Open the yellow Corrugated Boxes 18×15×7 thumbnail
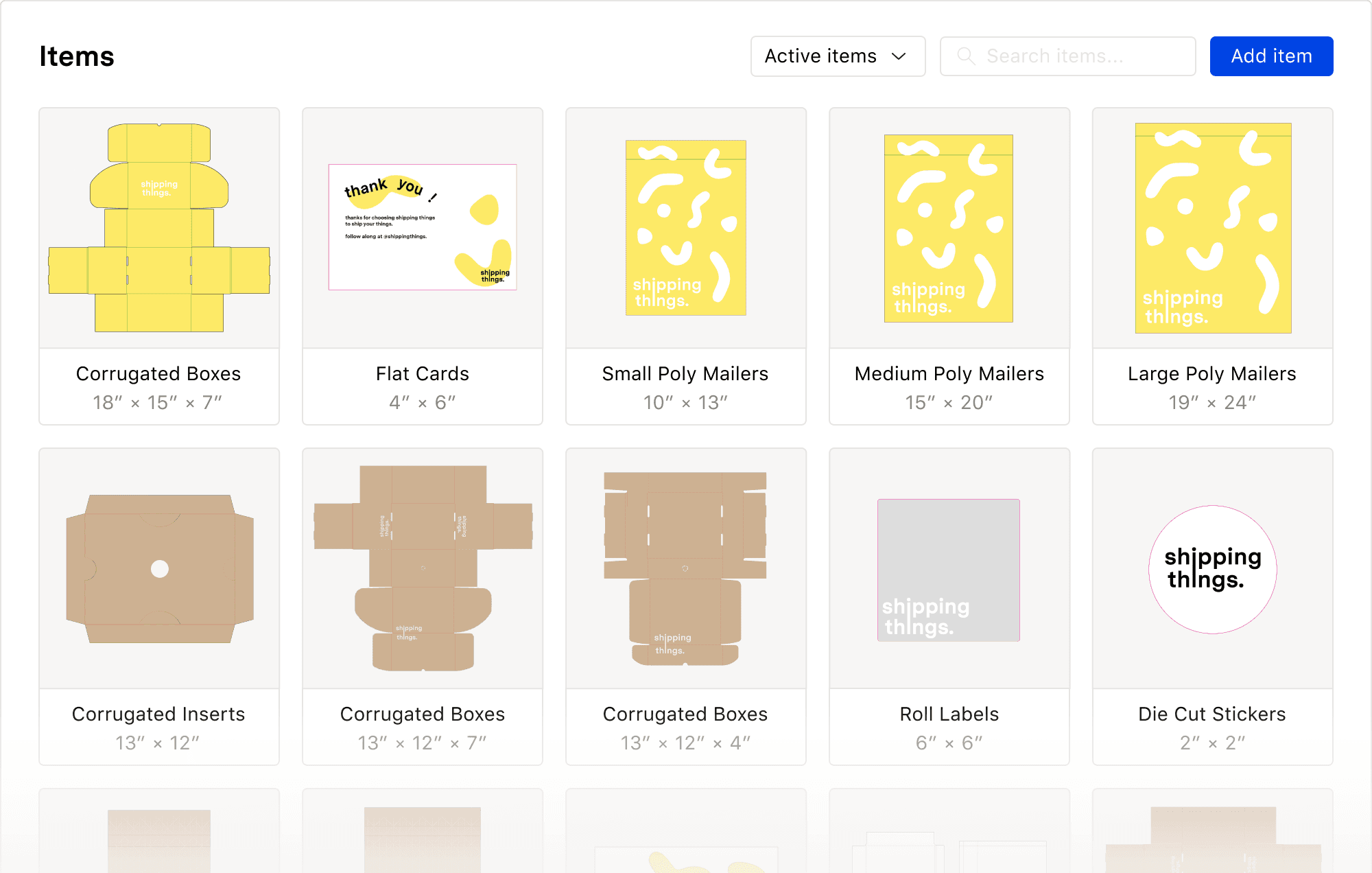The height and width of the screenshot is (873, 1372). coord(159,228)
